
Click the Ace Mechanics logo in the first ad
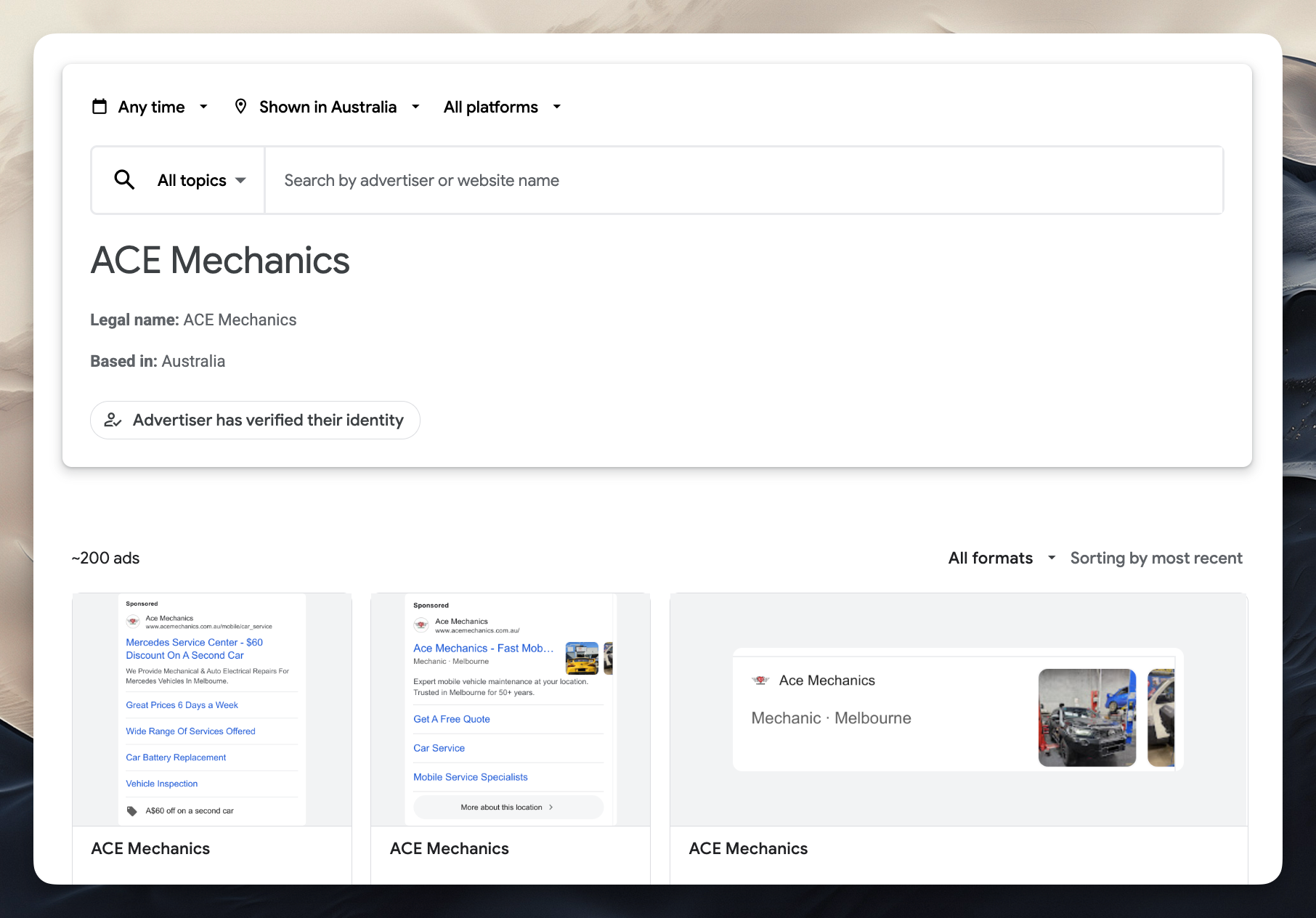click(134, 622)
